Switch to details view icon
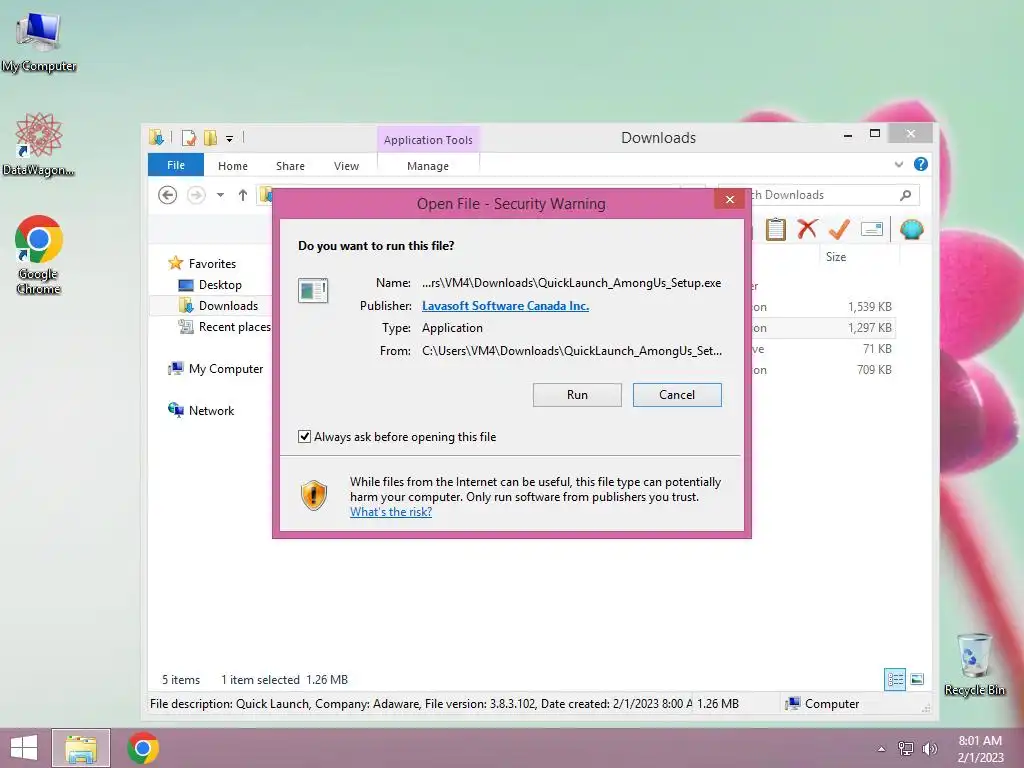 click(895, 679)
